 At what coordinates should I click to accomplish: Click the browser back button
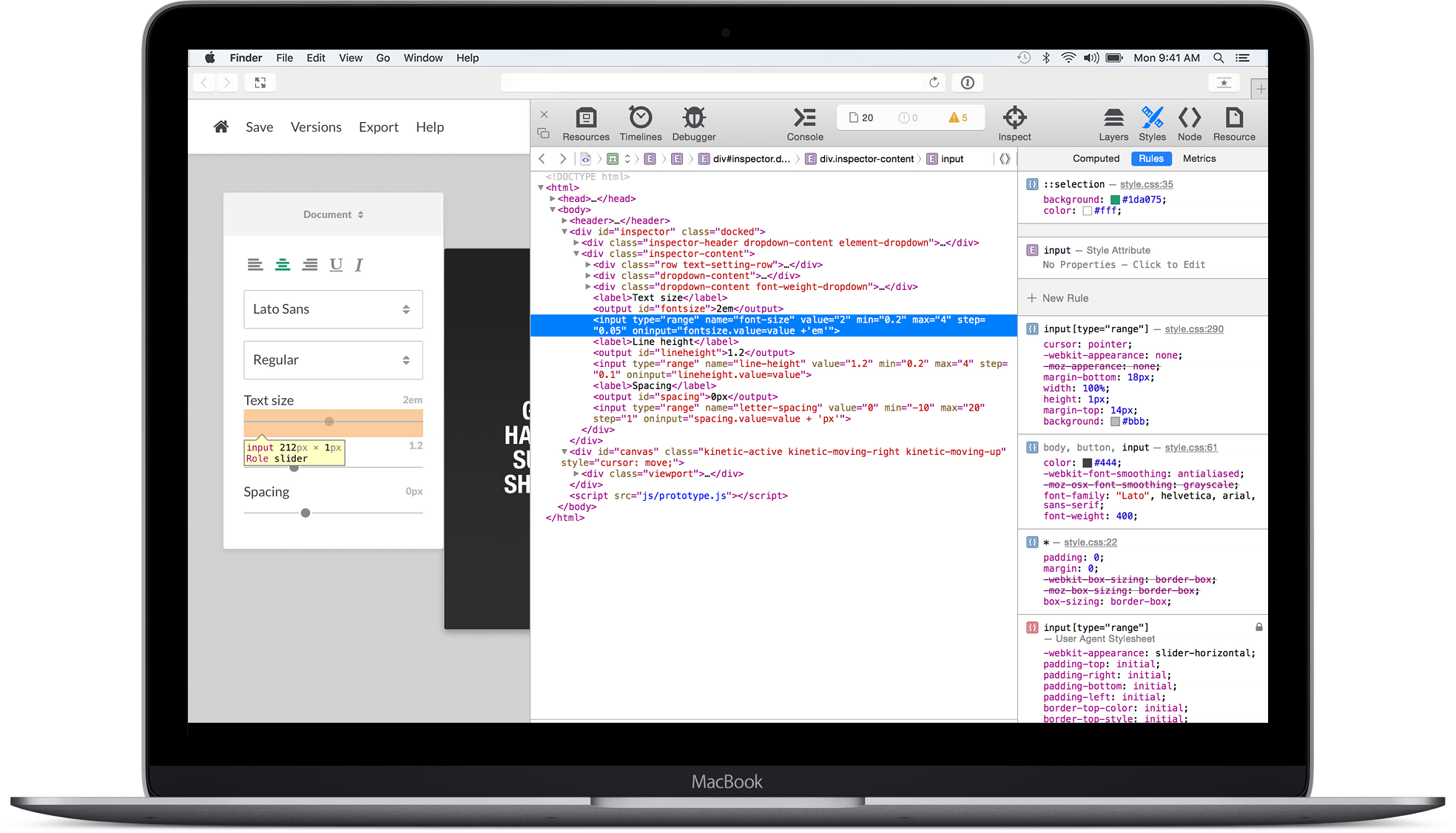click(x=205, y=82)
